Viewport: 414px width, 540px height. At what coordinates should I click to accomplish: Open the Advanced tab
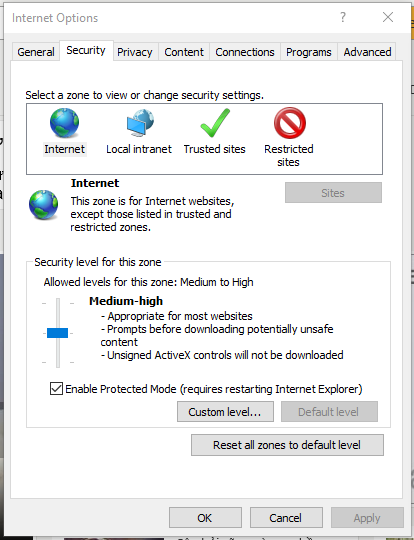[367, 52]
